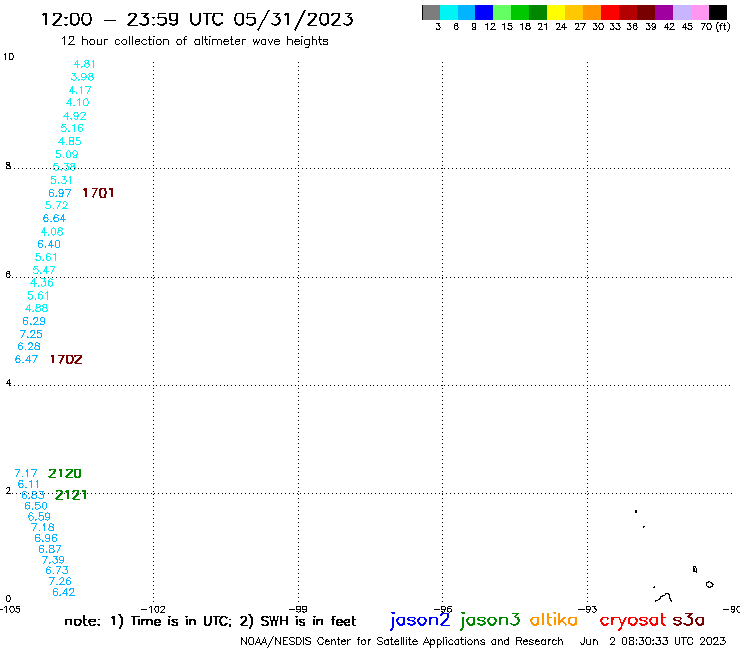The width and height of the screenshot is (740, 650).
Task: Select the 'cryosat' satellite legend label
Action: [633, 621]
